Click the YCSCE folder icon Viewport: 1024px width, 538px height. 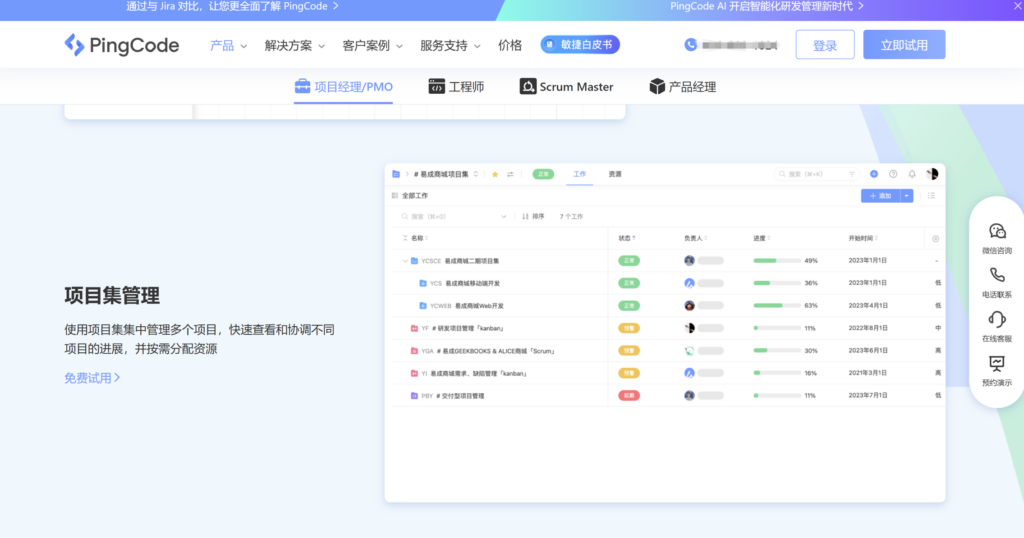coord(414,261)
